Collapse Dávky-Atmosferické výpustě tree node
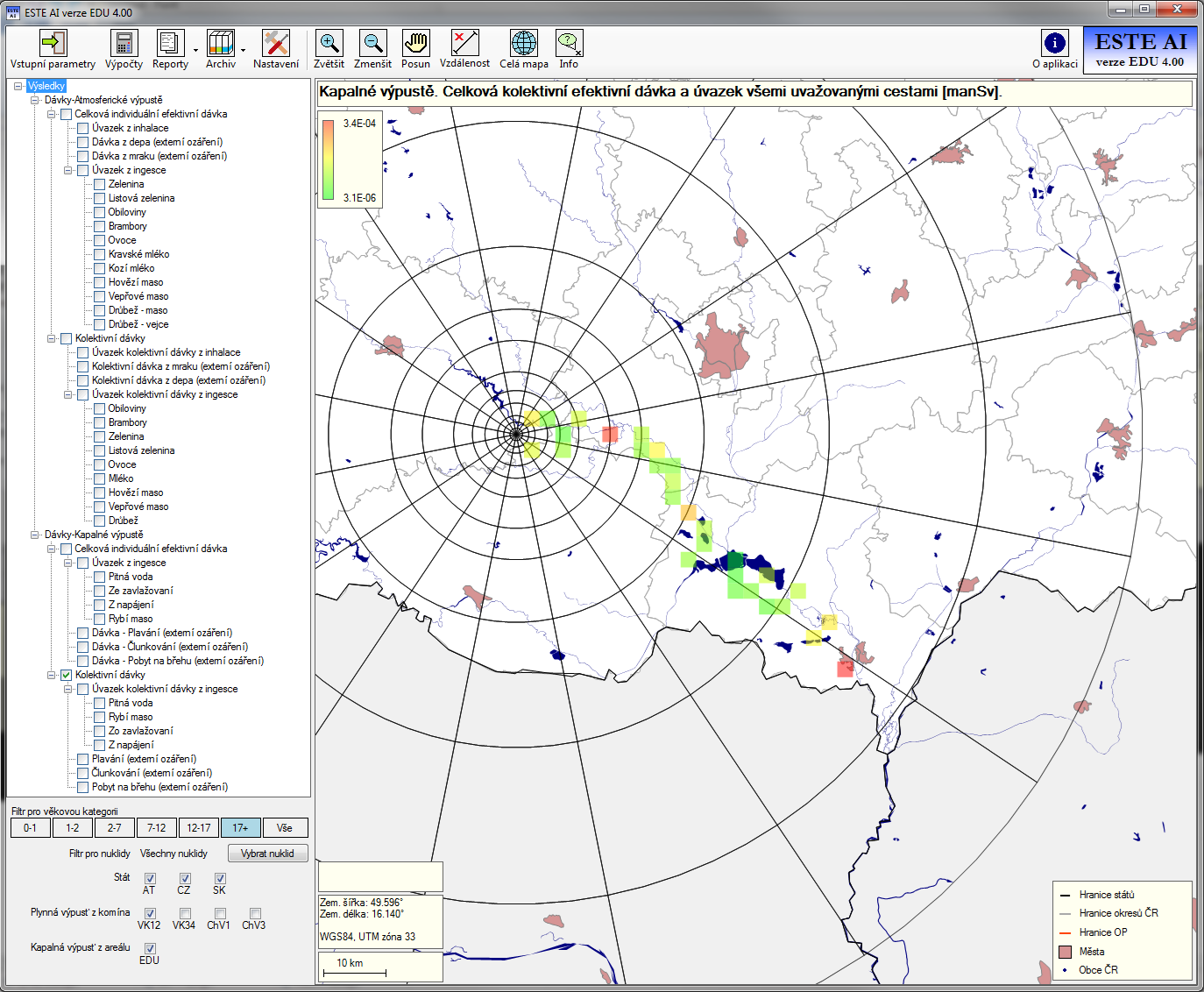This screenshot has width=1204, height=992. (35, 100)
